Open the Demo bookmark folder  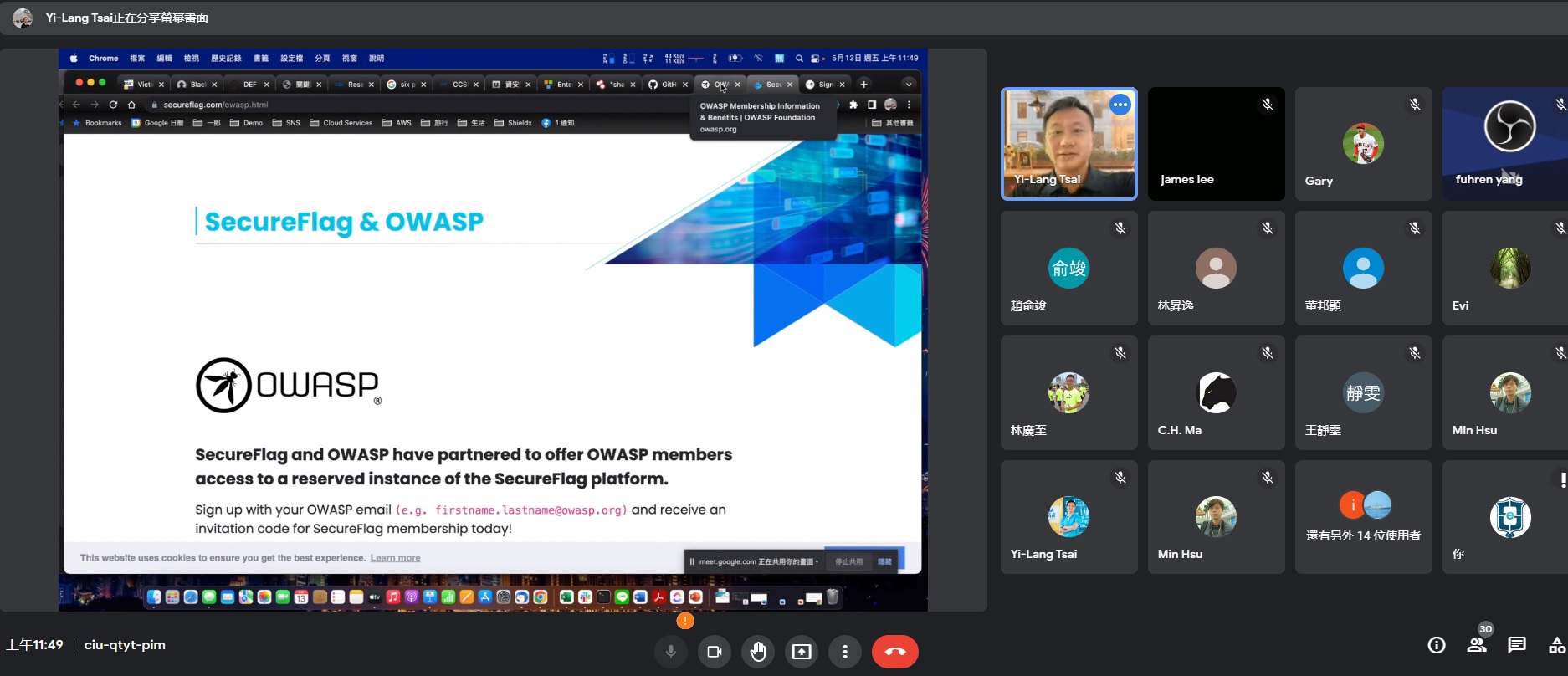pyautogui.click(x=246, y=123)
